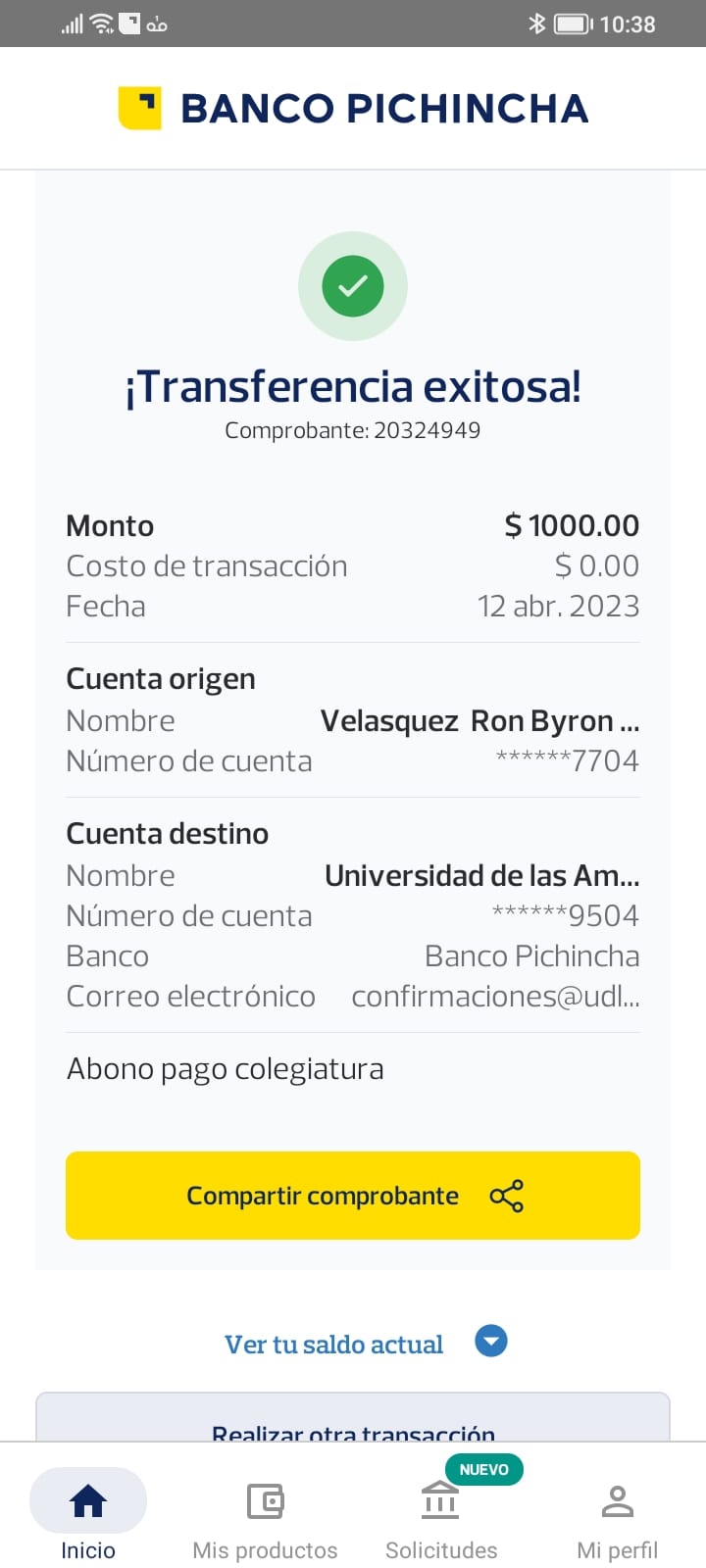The width and height of the screenshot is (706, 1568).
Task: Tap the battery indicator in status bar
Action: pos(573,24)
